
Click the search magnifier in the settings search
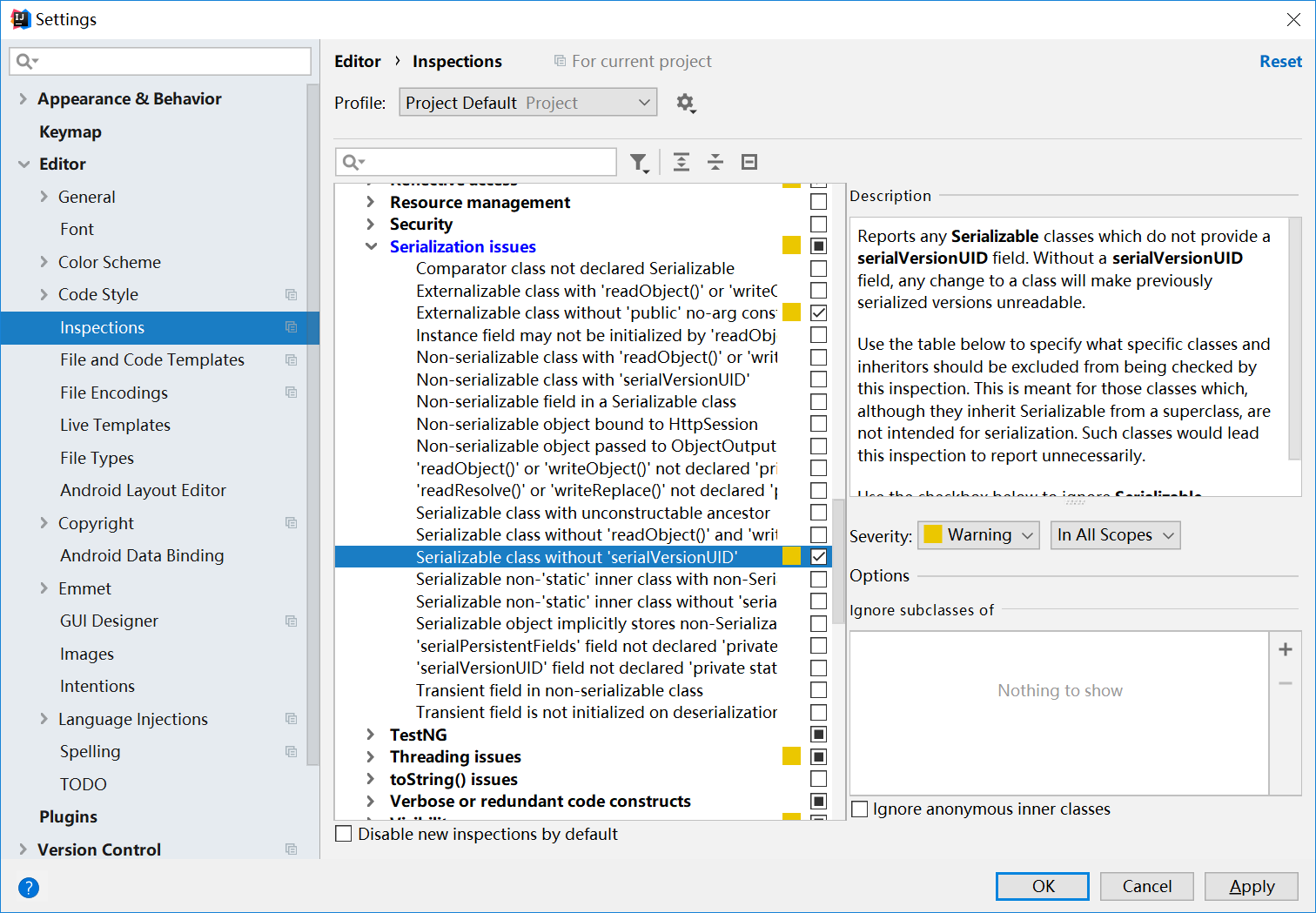26,61
